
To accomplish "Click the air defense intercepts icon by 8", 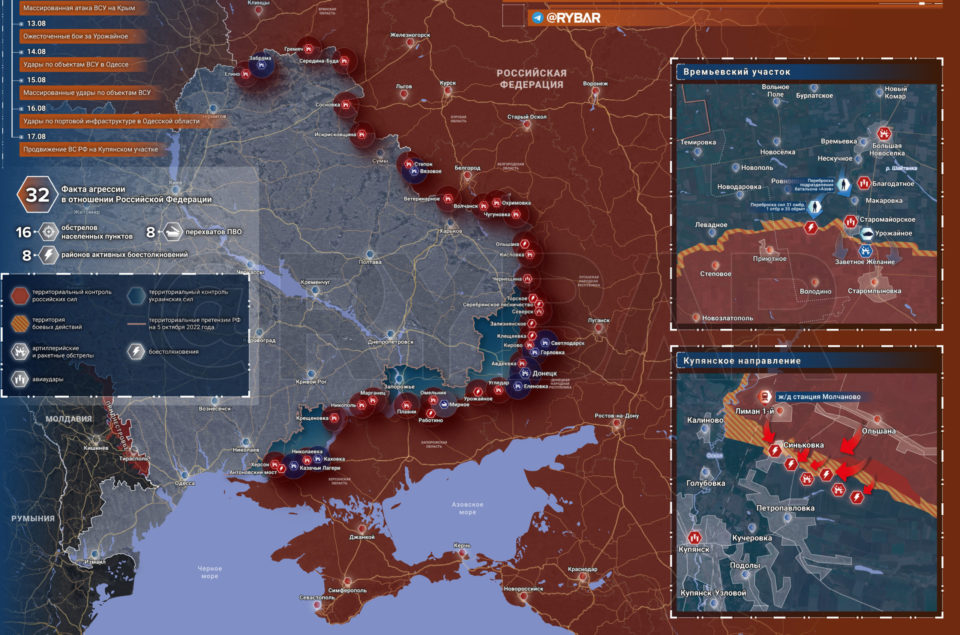I will coord(172,231).
